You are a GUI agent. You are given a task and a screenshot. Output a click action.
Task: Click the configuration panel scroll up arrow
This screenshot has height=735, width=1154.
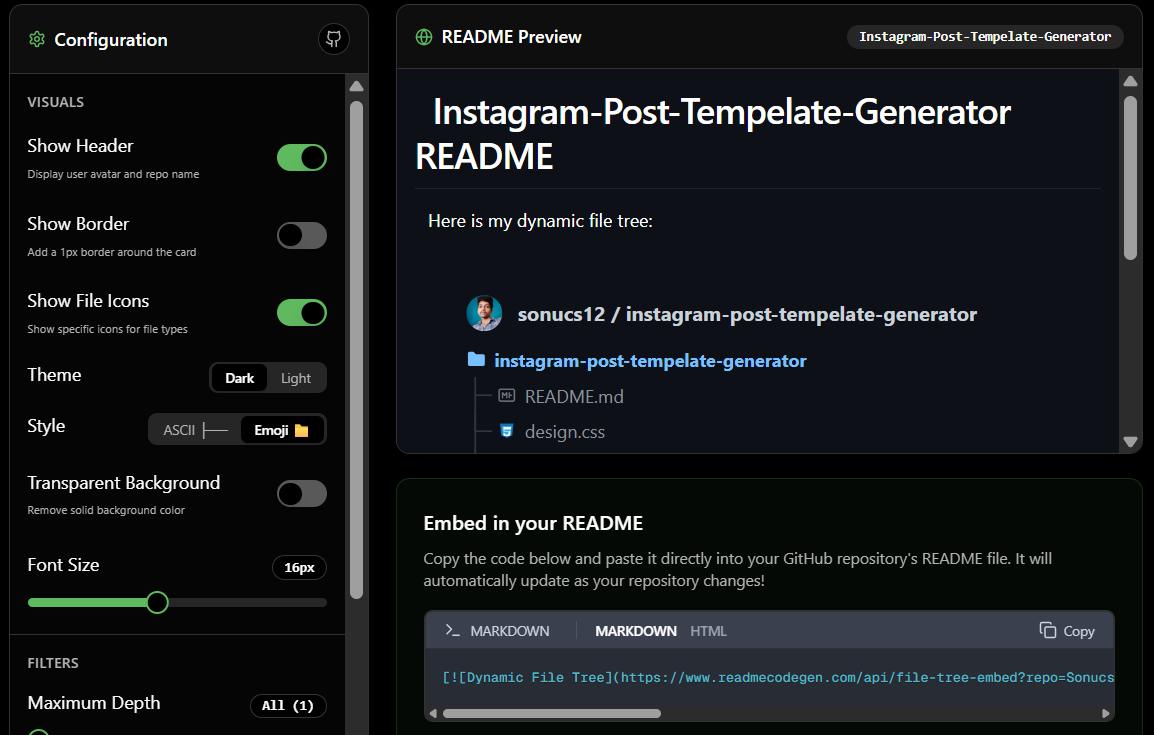(x=356, y=86)
